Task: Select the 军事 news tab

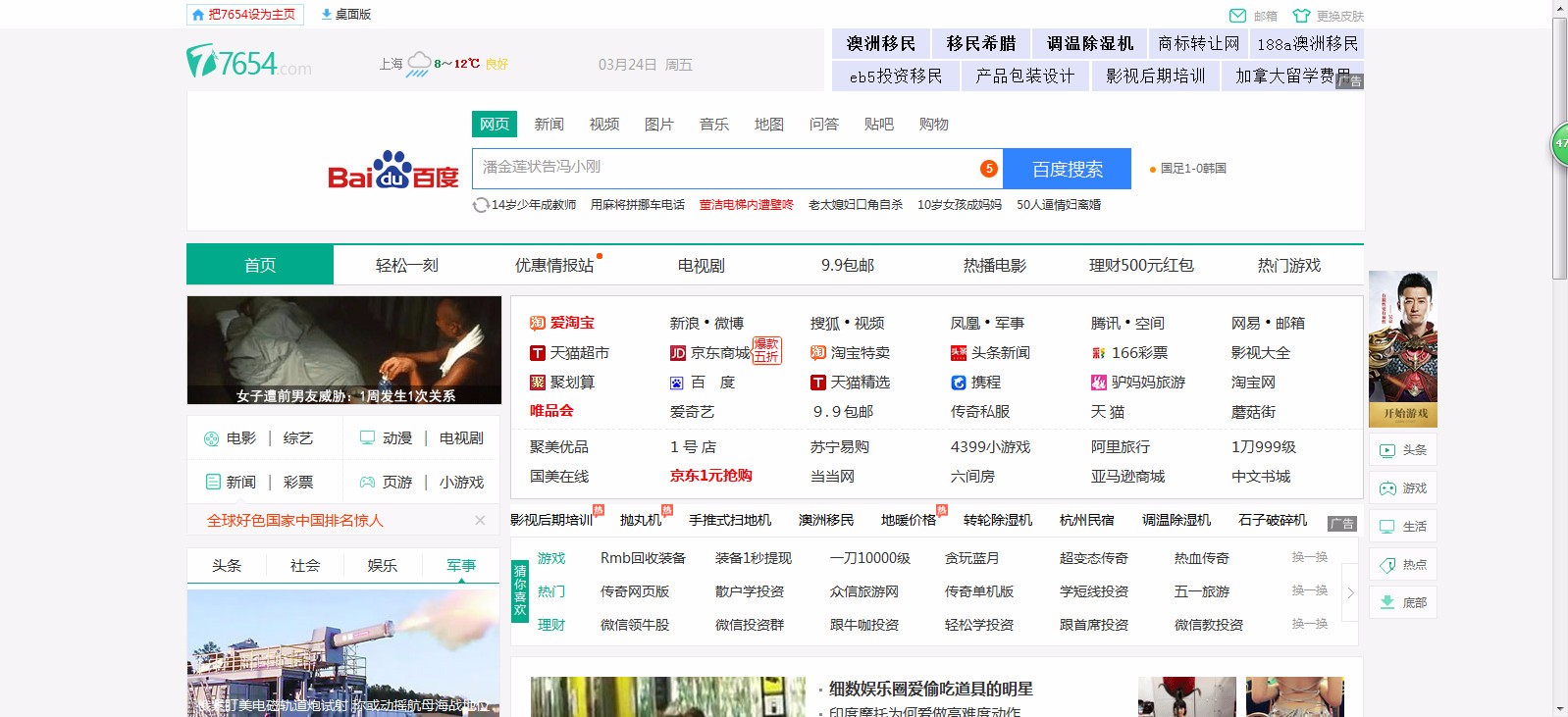Action: 460,566
